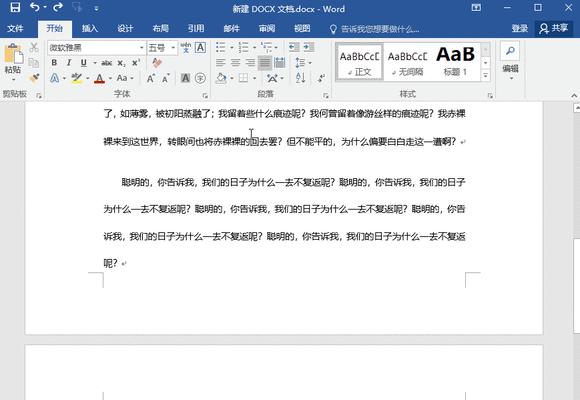Activate the Format Painter brush
The image size is (580, 400).
34,78
